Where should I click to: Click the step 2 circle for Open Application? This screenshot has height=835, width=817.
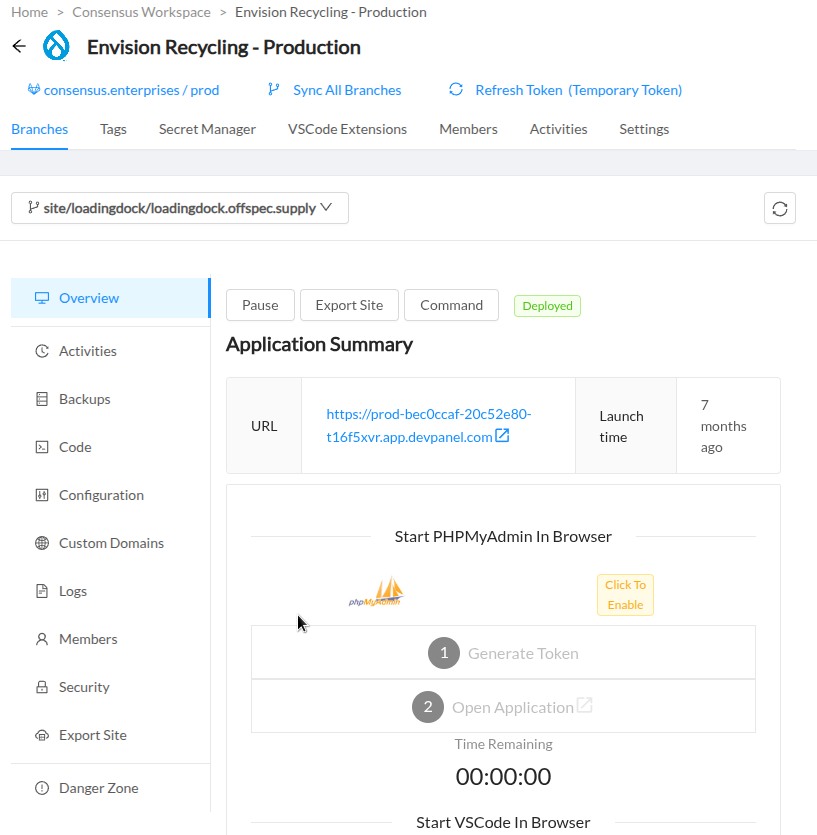428,707
